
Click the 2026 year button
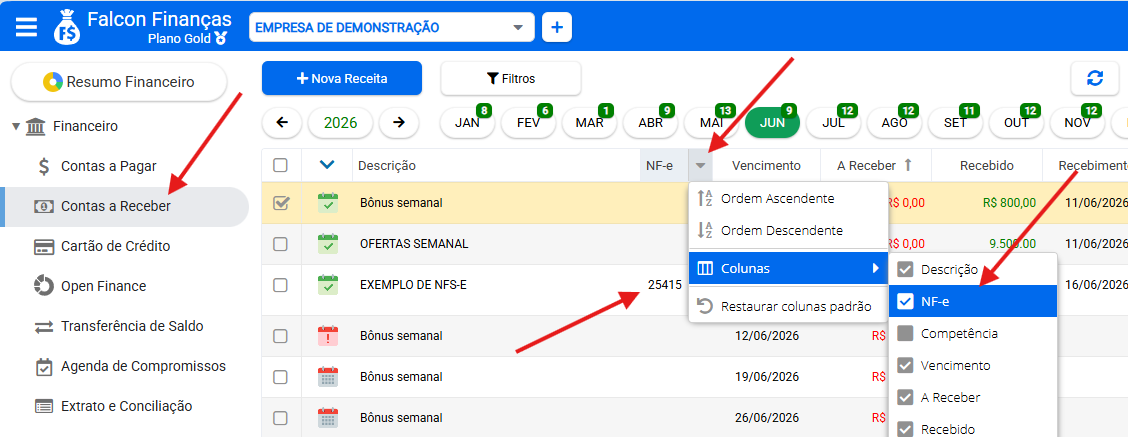[340, 122]
